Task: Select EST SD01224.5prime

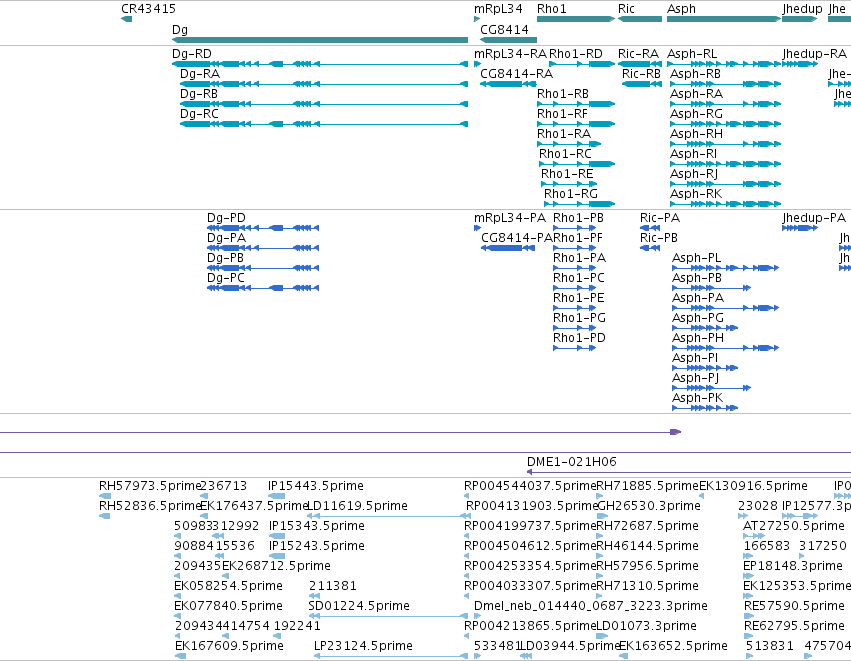Action: coord(388,616)
